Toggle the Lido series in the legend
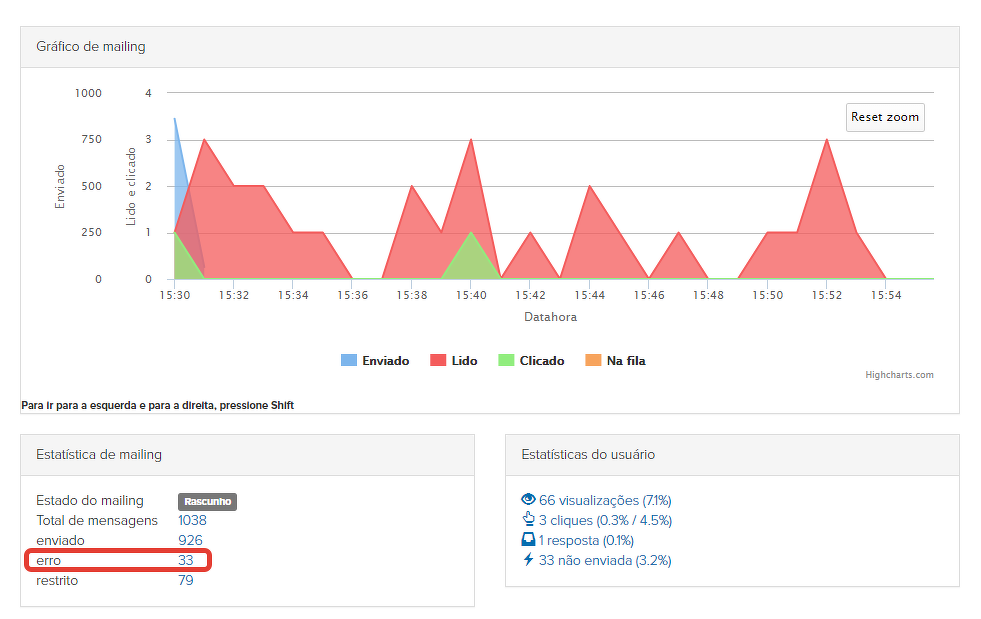 464,361
